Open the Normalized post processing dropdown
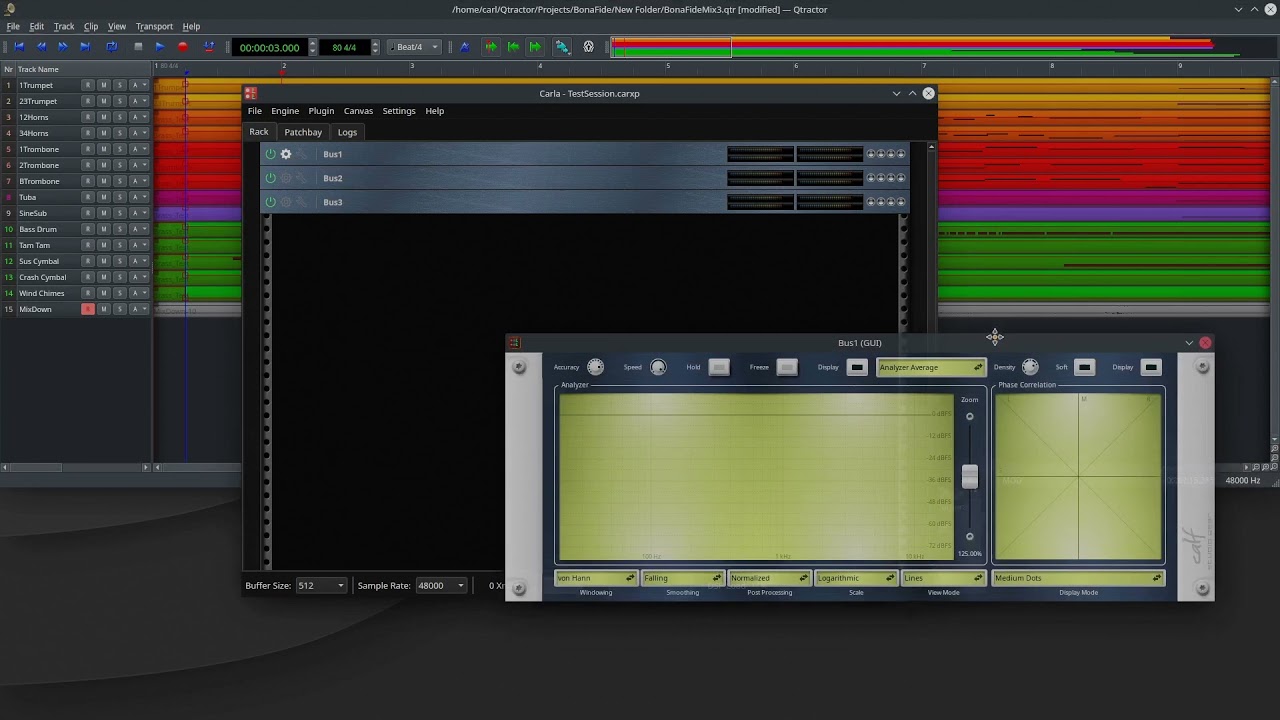The image size is (1280, 720). [x=769, y=578]
